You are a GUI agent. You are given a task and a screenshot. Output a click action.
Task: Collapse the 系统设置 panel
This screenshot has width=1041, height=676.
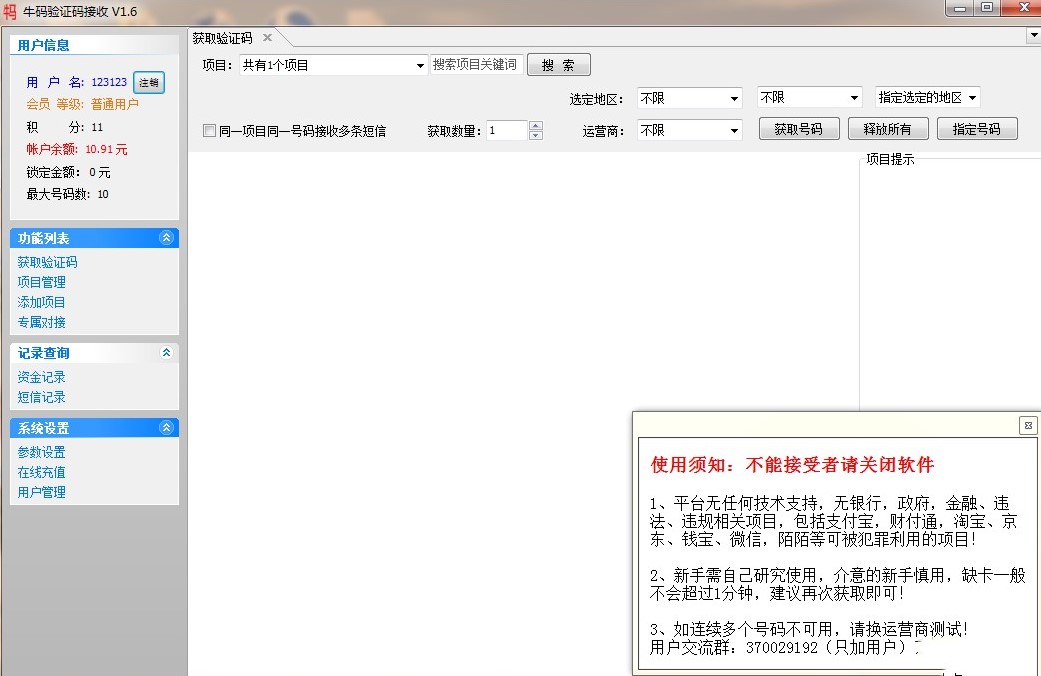tap(166, 428)
